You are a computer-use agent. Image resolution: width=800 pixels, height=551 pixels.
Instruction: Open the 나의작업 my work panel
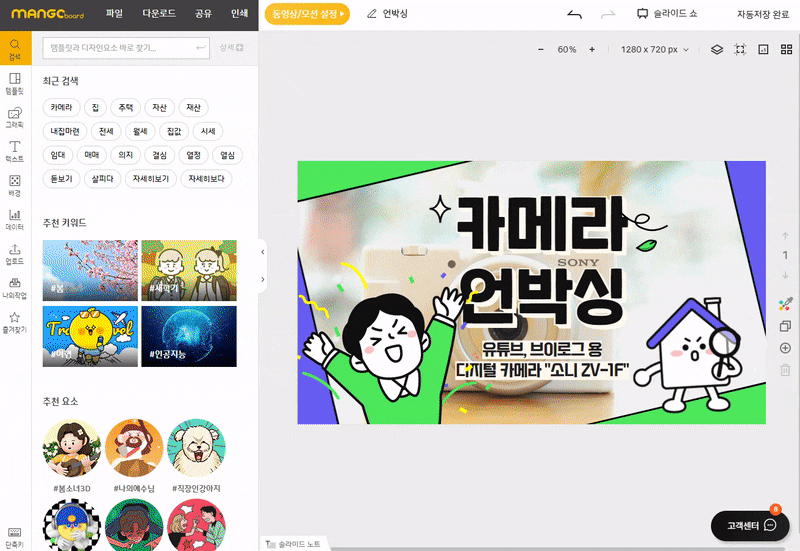point(15,288)
